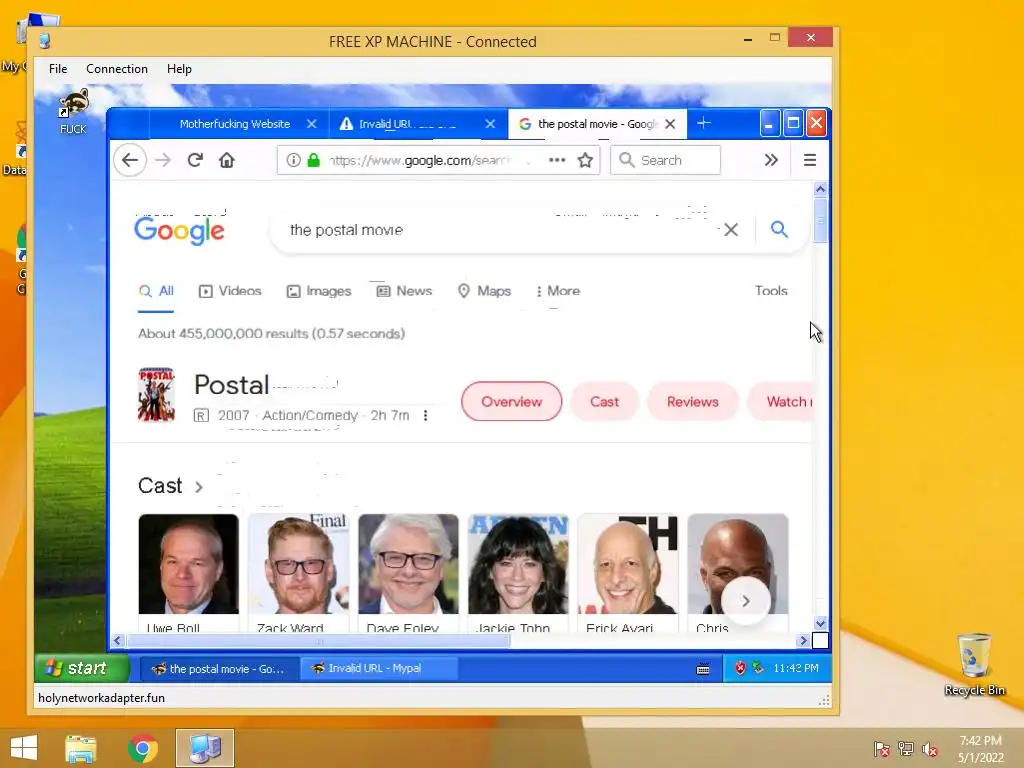Switch to News results
Viewport: 1024px width, 768px height.
[x=404, y=291]
